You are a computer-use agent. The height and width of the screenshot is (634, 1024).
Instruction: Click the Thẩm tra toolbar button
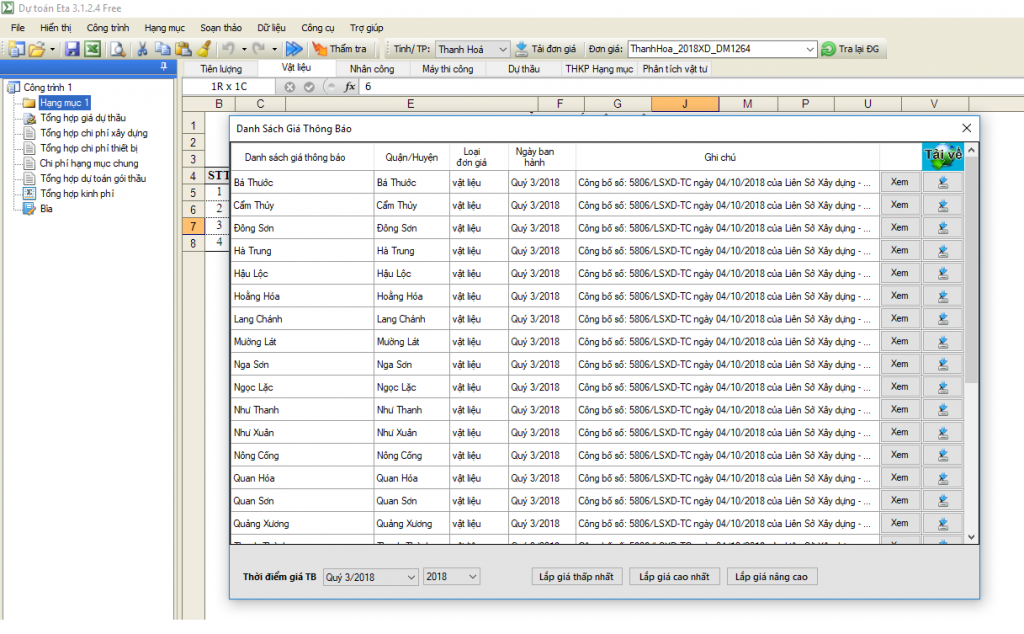pyautogui.click(x=339, y=49)
